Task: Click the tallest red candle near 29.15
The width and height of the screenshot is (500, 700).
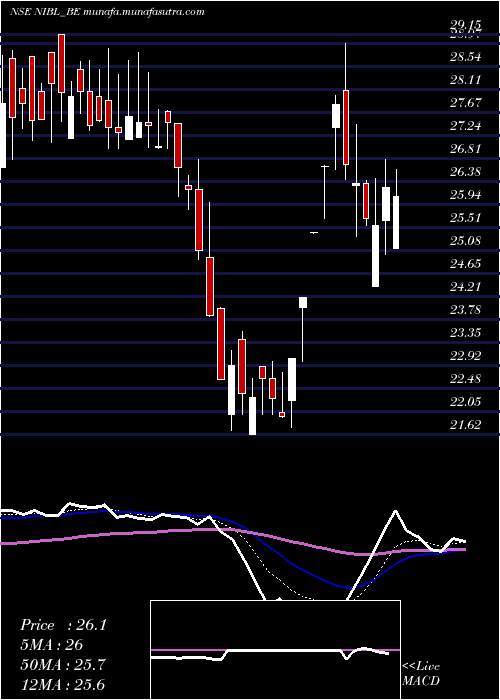Action: tap(62, 63)
